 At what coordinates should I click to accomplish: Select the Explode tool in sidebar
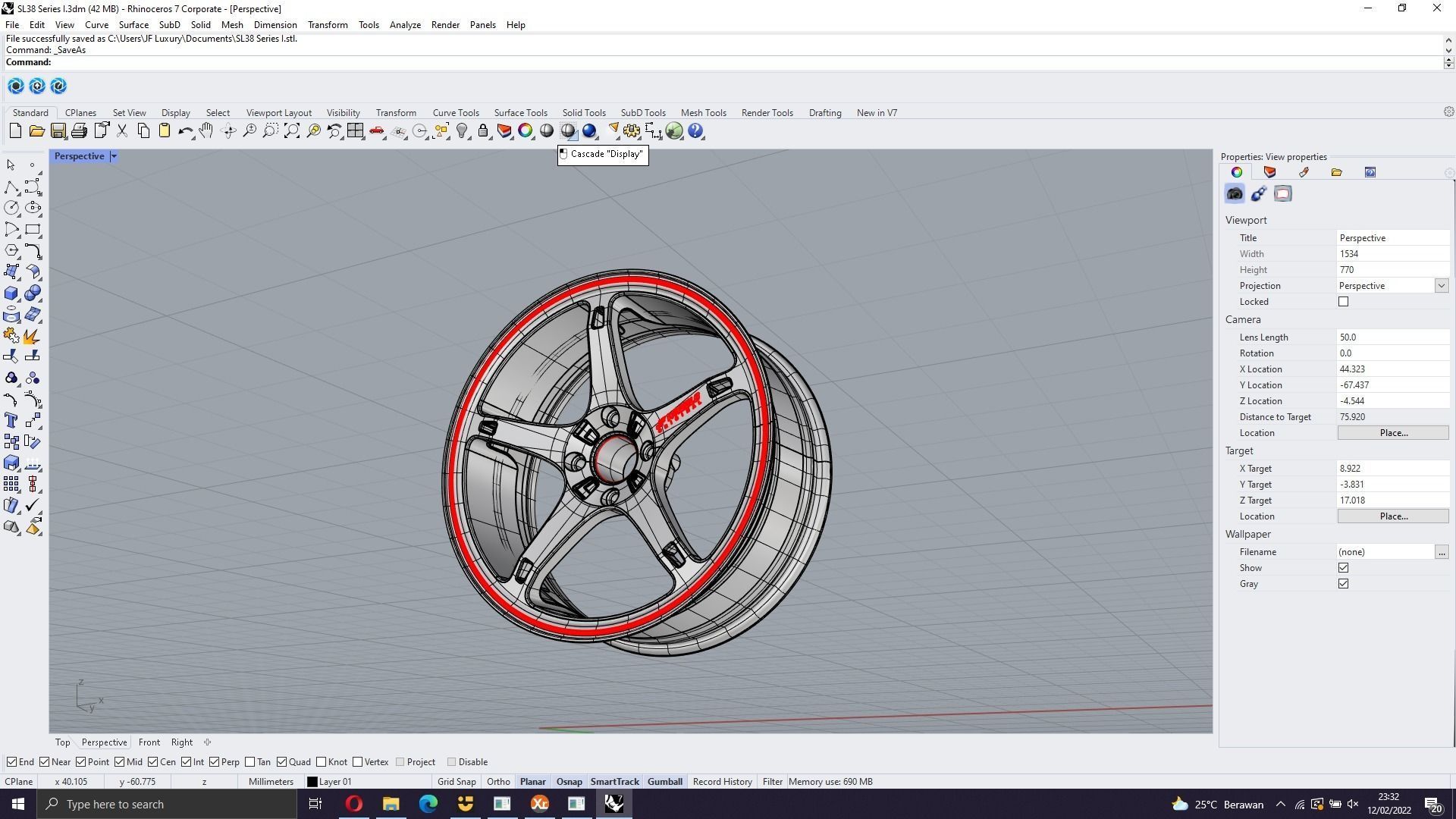click(33, 335)
